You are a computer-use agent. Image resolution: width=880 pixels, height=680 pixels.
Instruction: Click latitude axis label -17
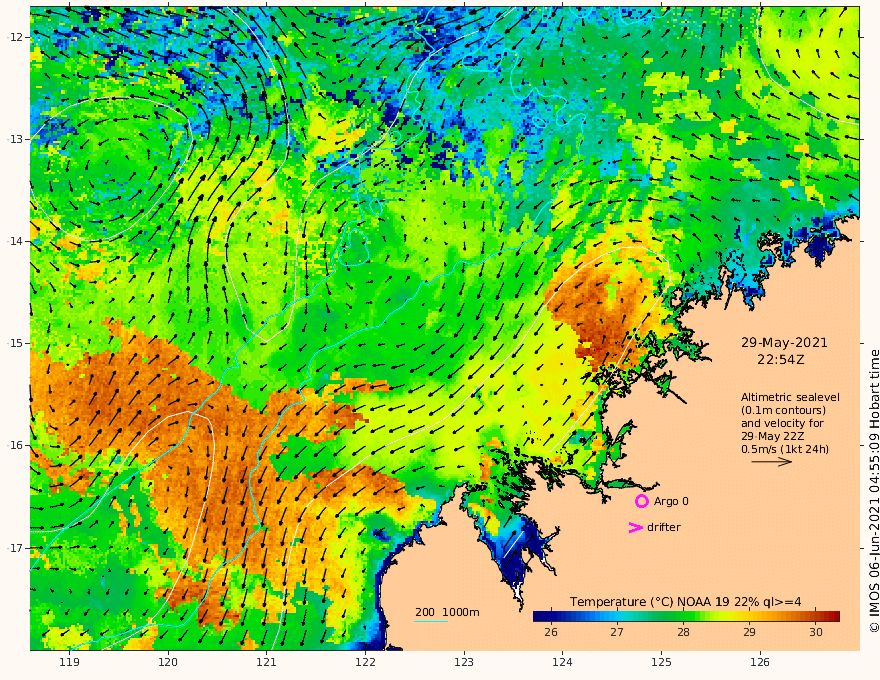point(16,548)
